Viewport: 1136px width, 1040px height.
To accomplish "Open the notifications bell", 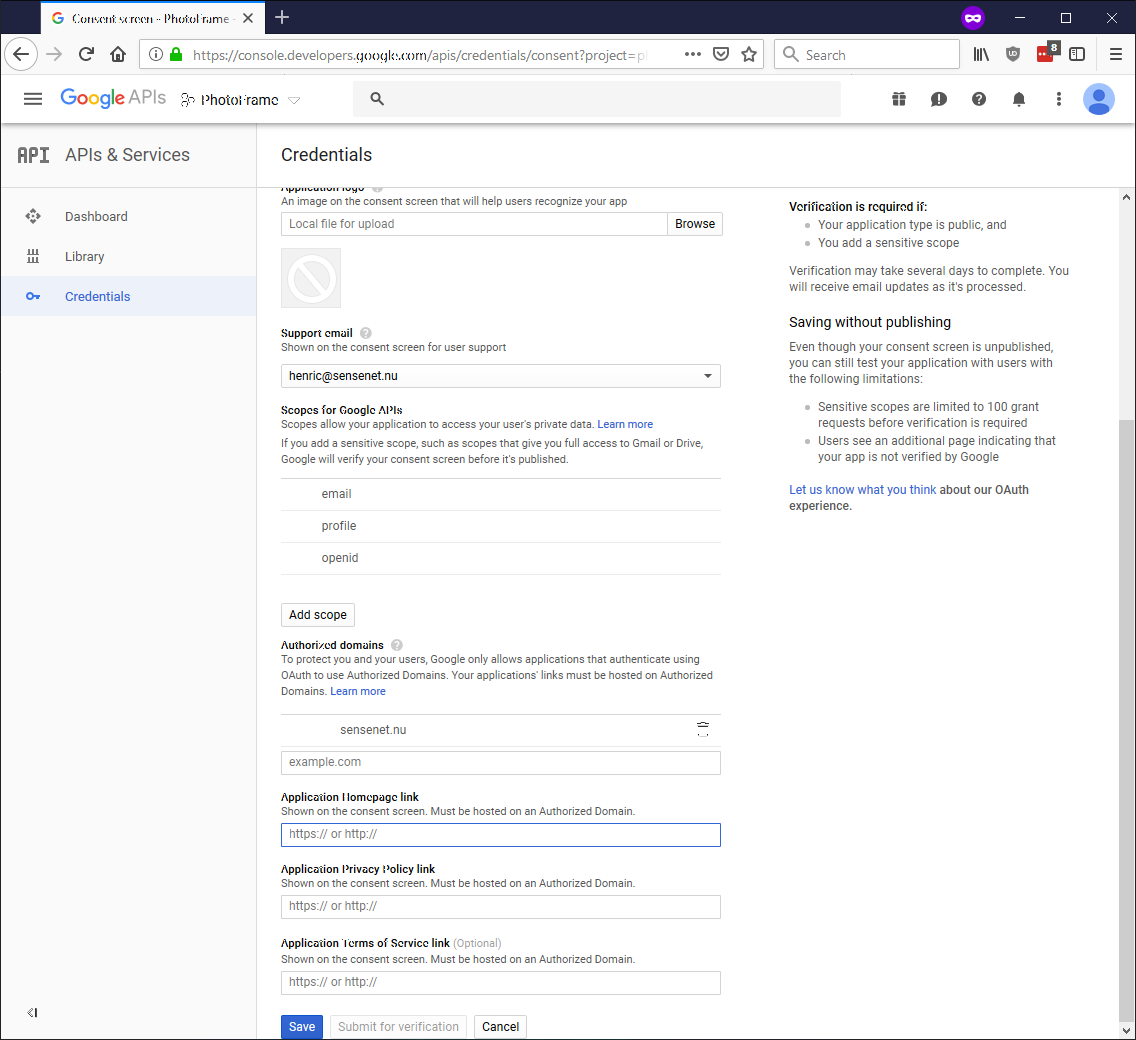I will tap(1019, 99).
